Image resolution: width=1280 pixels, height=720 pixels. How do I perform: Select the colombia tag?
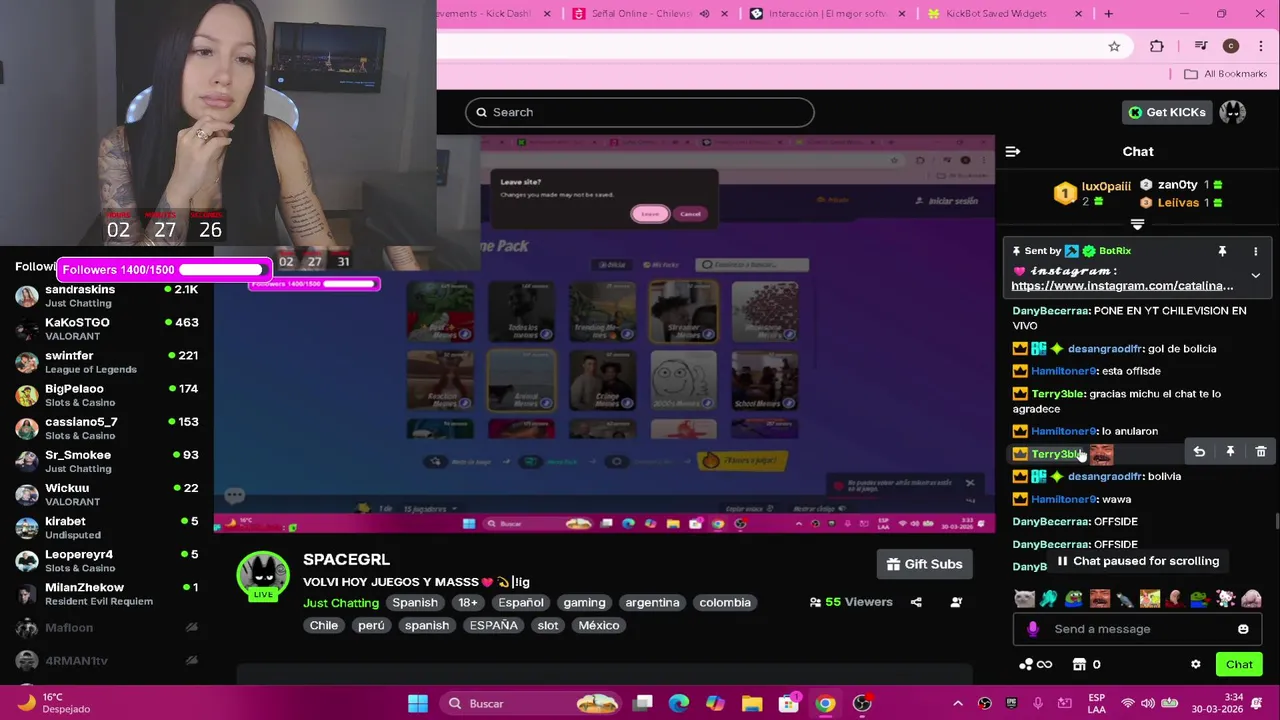pyautogui.click(x=725, y=603)
